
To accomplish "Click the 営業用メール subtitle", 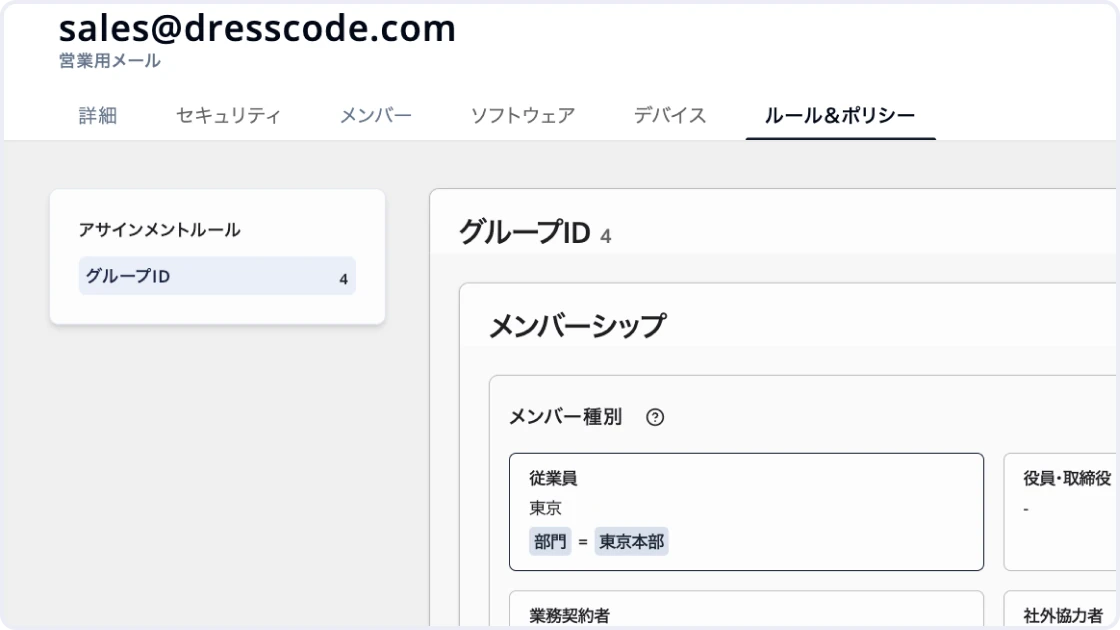I will tap(110, 61).
